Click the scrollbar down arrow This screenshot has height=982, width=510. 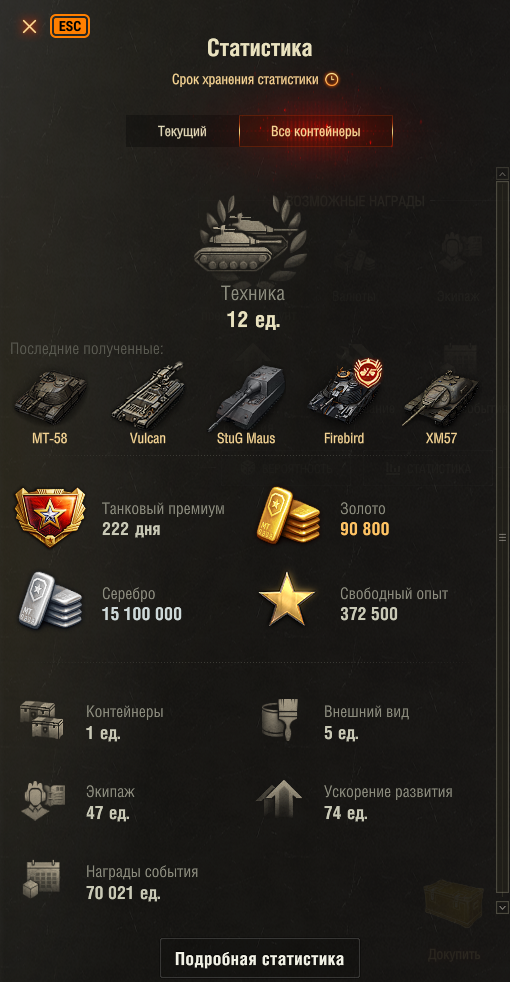coord(502,907)
